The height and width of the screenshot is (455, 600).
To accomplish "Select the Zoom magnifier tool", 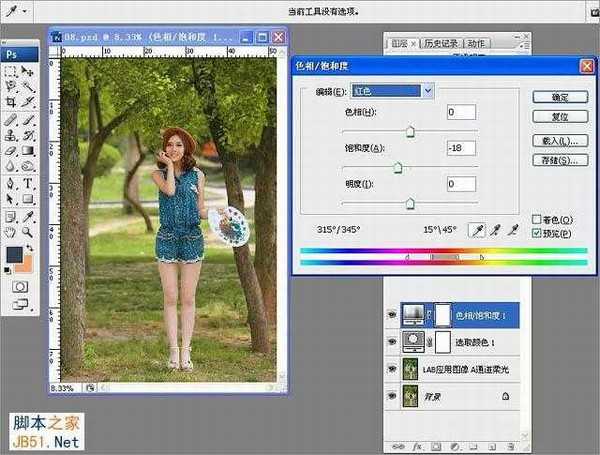I will tap(28, 231).
